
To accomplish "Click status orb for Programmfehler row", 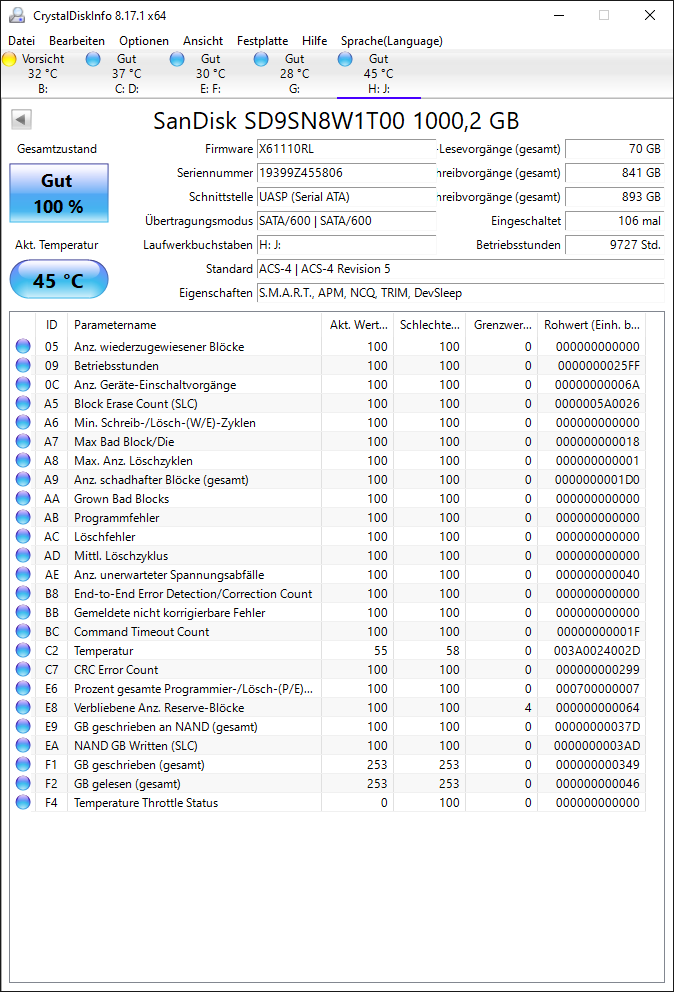I will pos(23,517).
